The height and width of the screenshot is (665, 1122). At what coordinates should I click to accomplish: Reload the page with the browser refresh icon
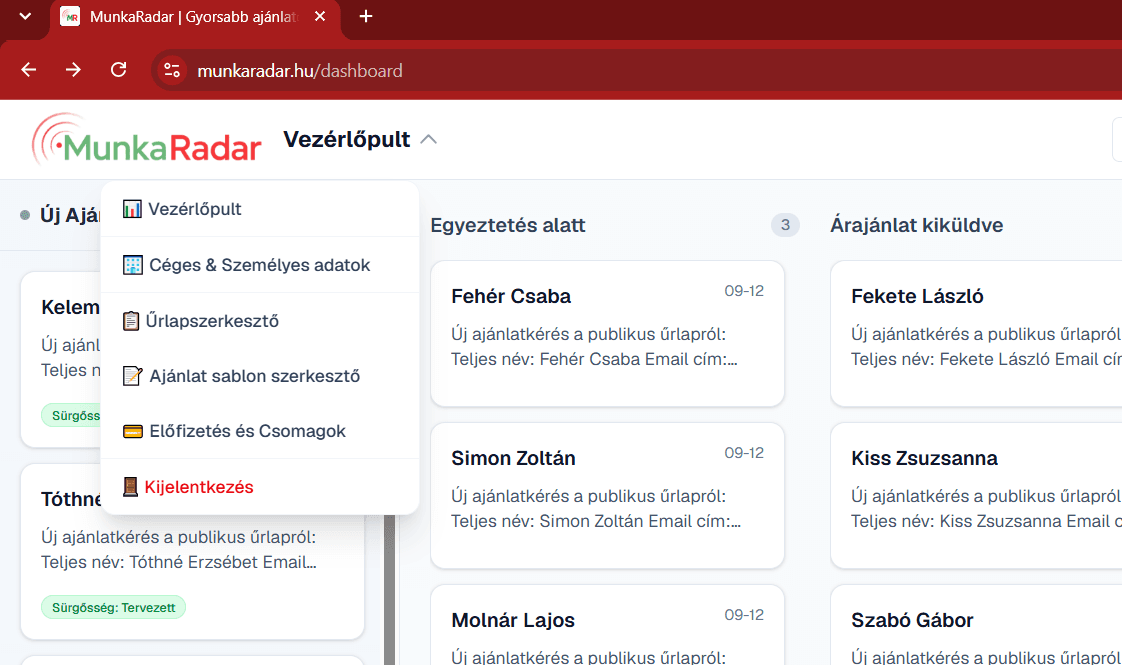coord(119,70)
